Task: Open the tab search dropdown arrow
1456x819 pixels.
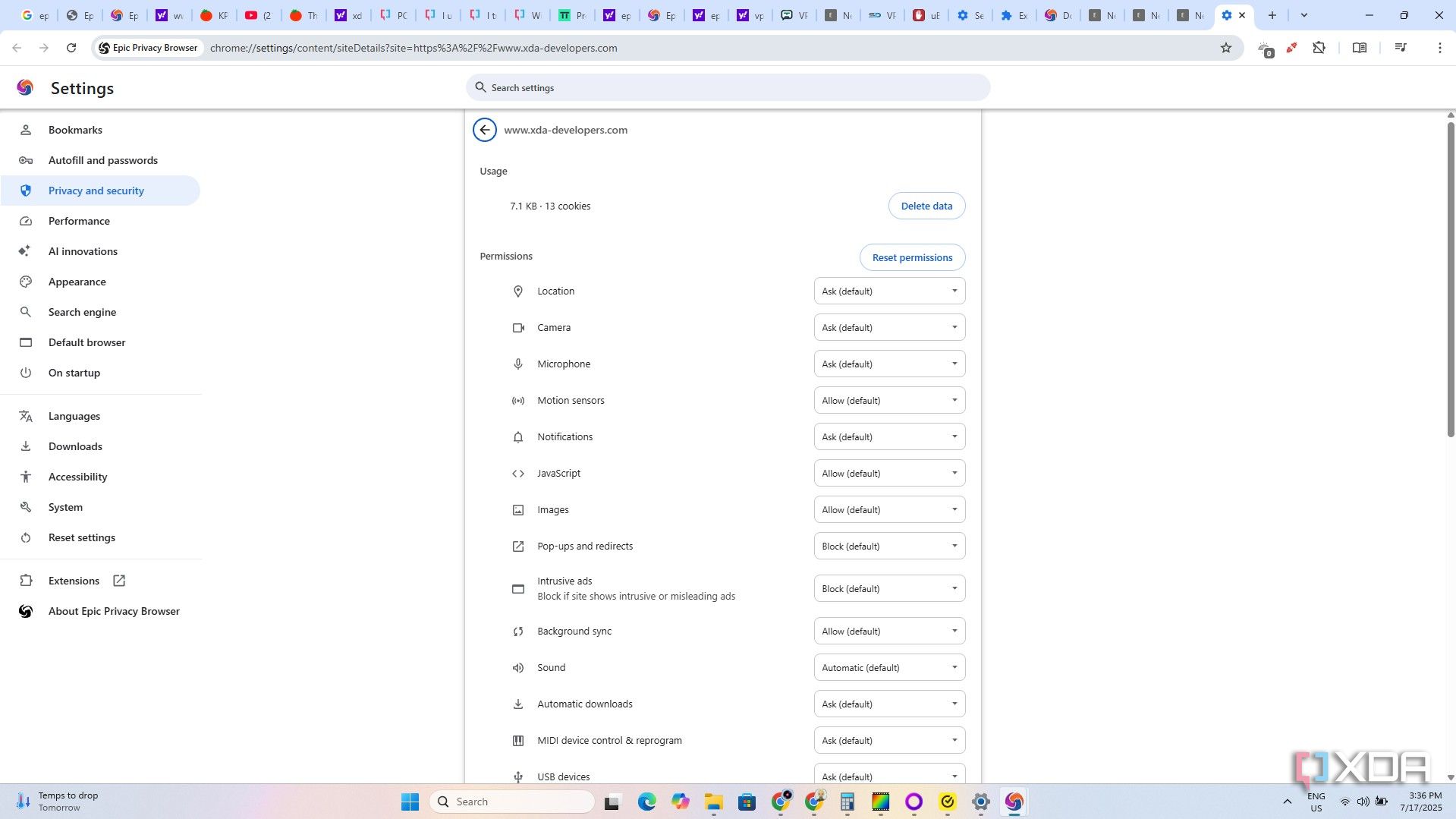Action: coord(1304,15)
